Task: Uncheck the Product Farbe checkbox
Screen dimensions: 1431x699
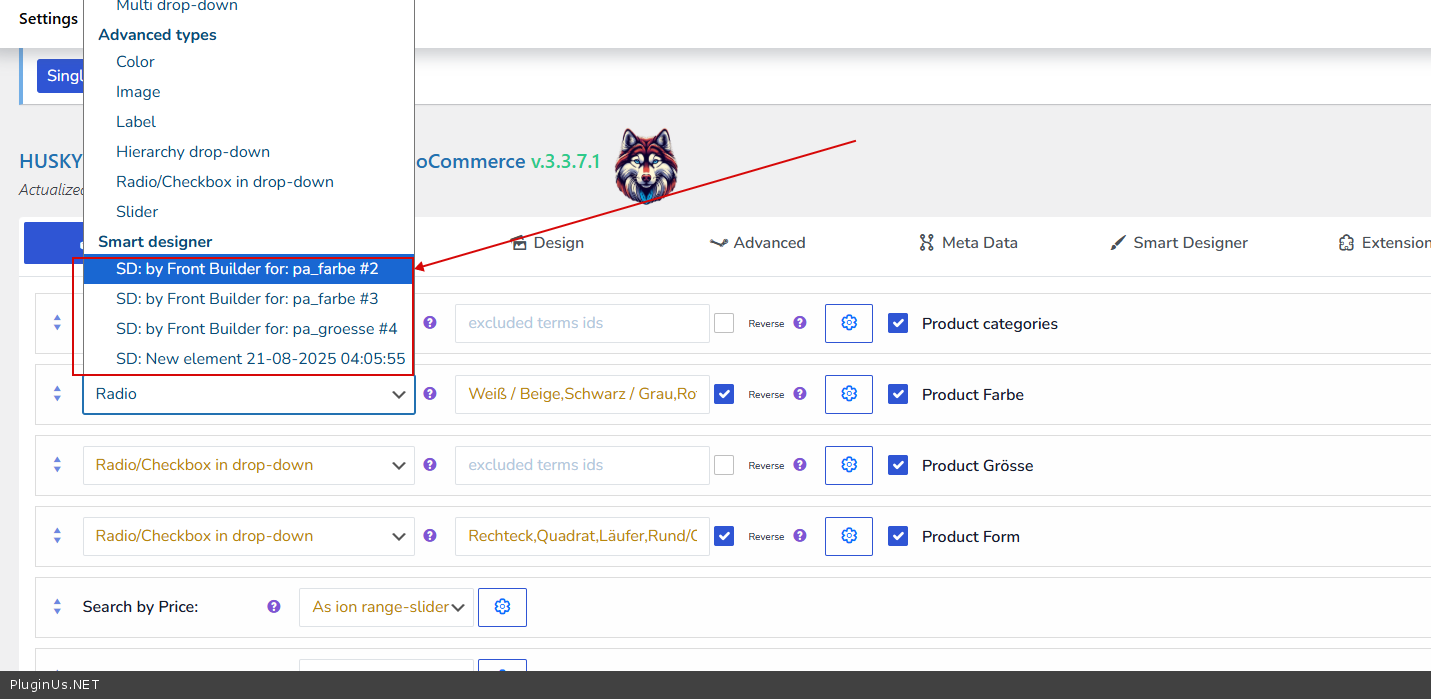Action: click(898, 394)
